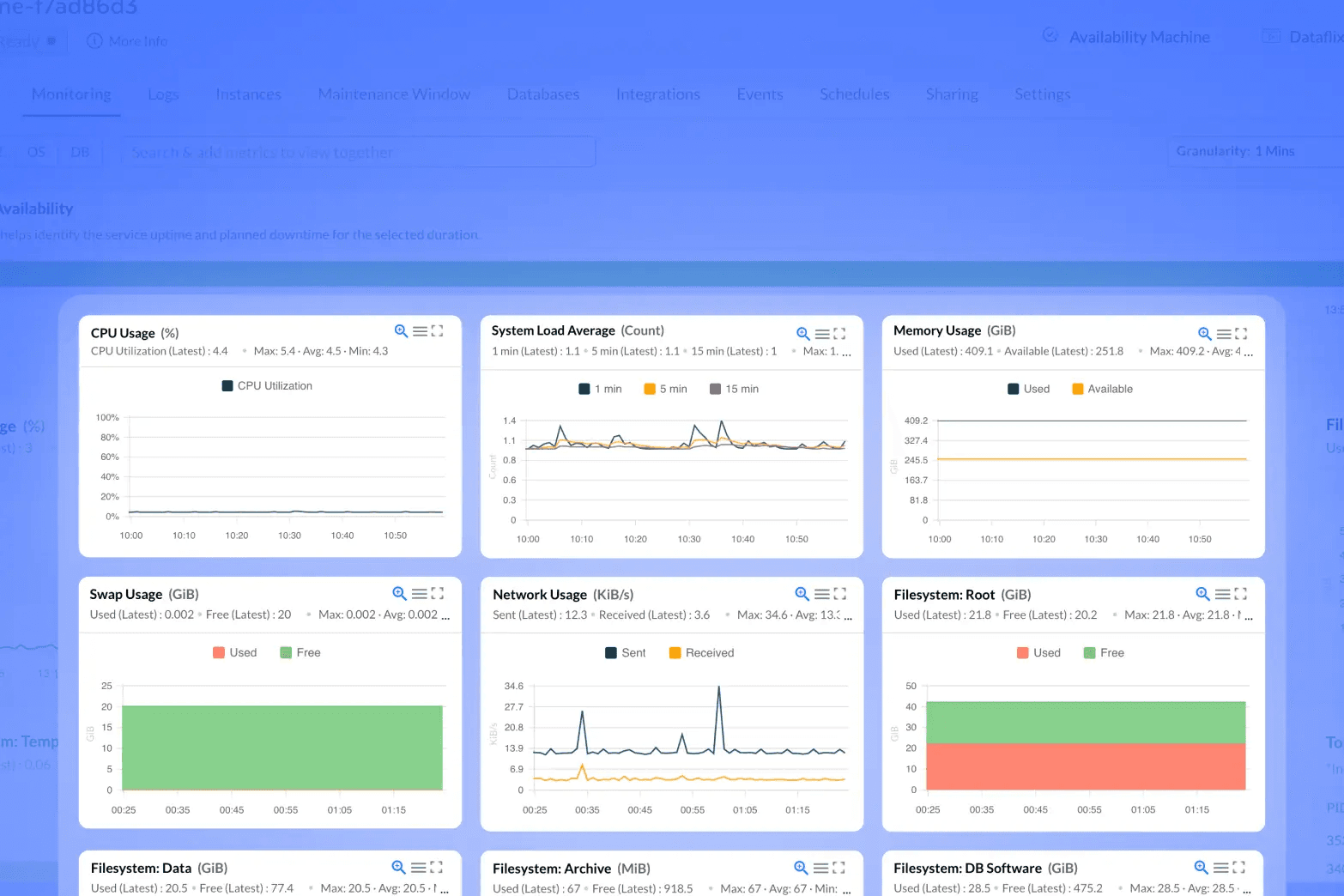Click the More Info link
The width and height of the screenshot is (1344, 896).
coord(127,41)
